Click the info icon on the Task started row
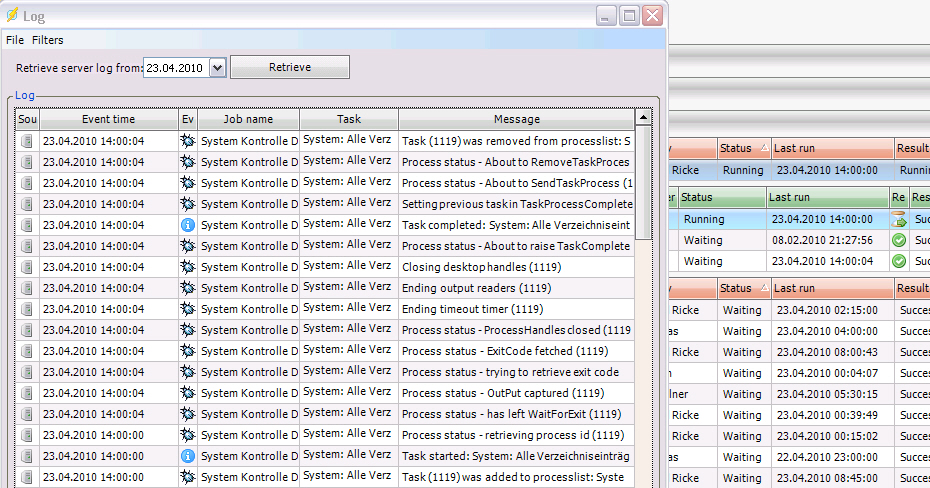Screen dimensions: 930x488 tap(187, 456)
